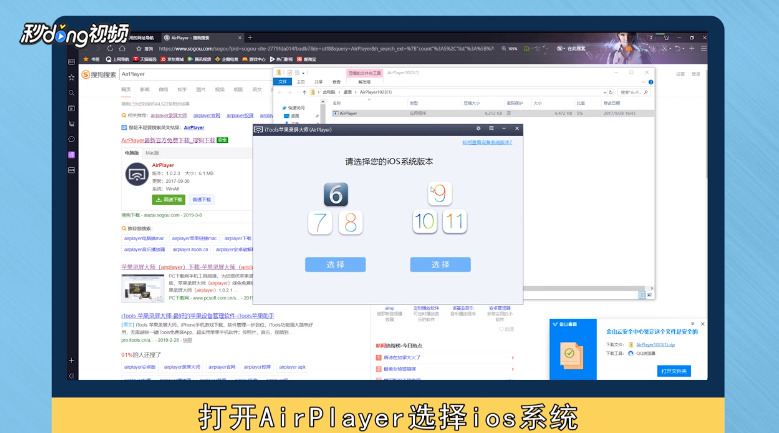Click the AirPlayer app thumbnail in search result
This screenshot has width=779, height=433.
[x=137, y=174]
